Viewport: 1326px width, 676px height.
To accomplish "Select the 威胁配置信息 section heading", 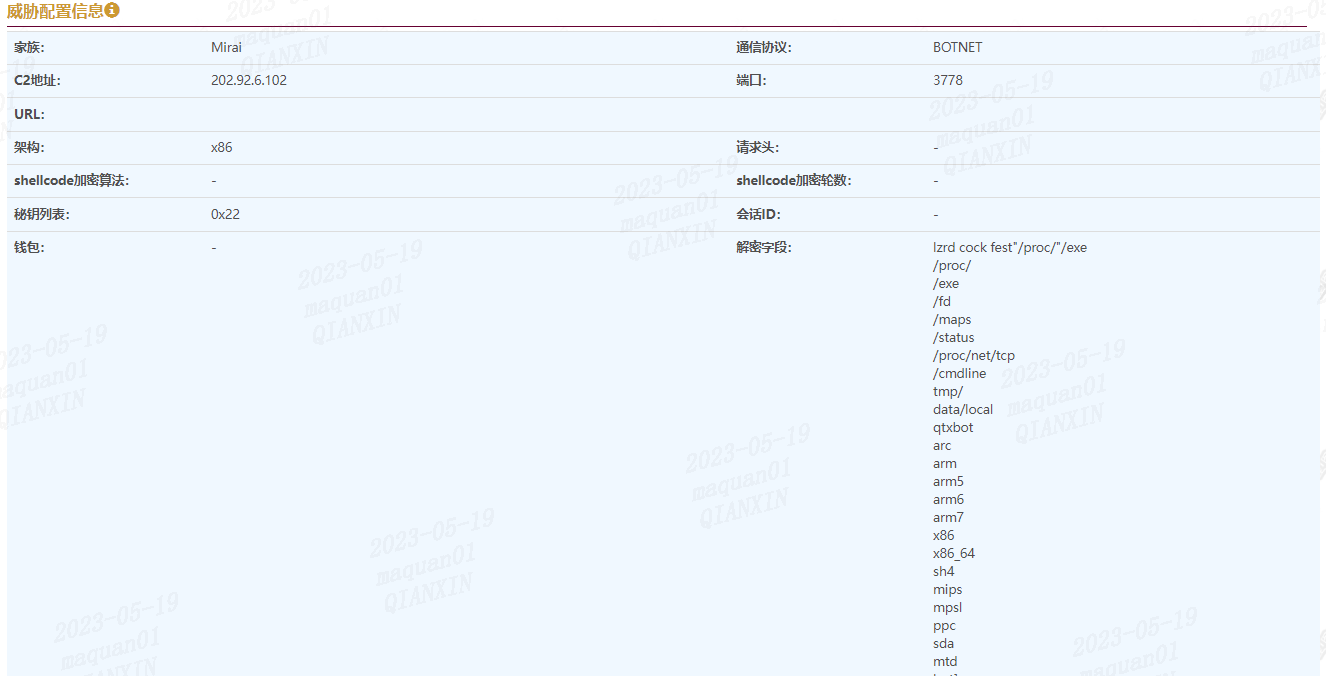I will point(55,11).
